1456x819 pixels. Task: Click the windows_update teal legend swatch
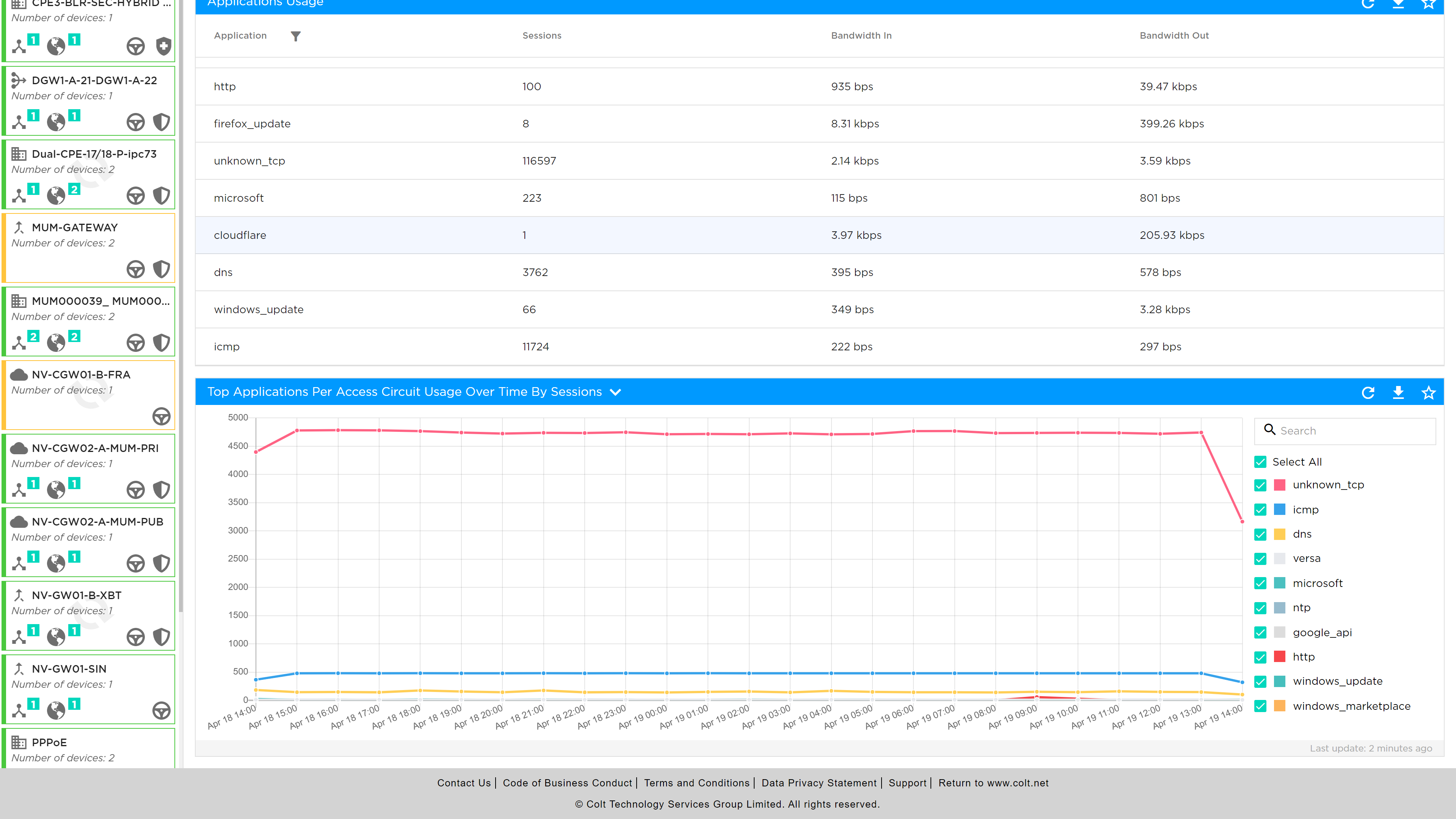click(x=1280, y=681)
